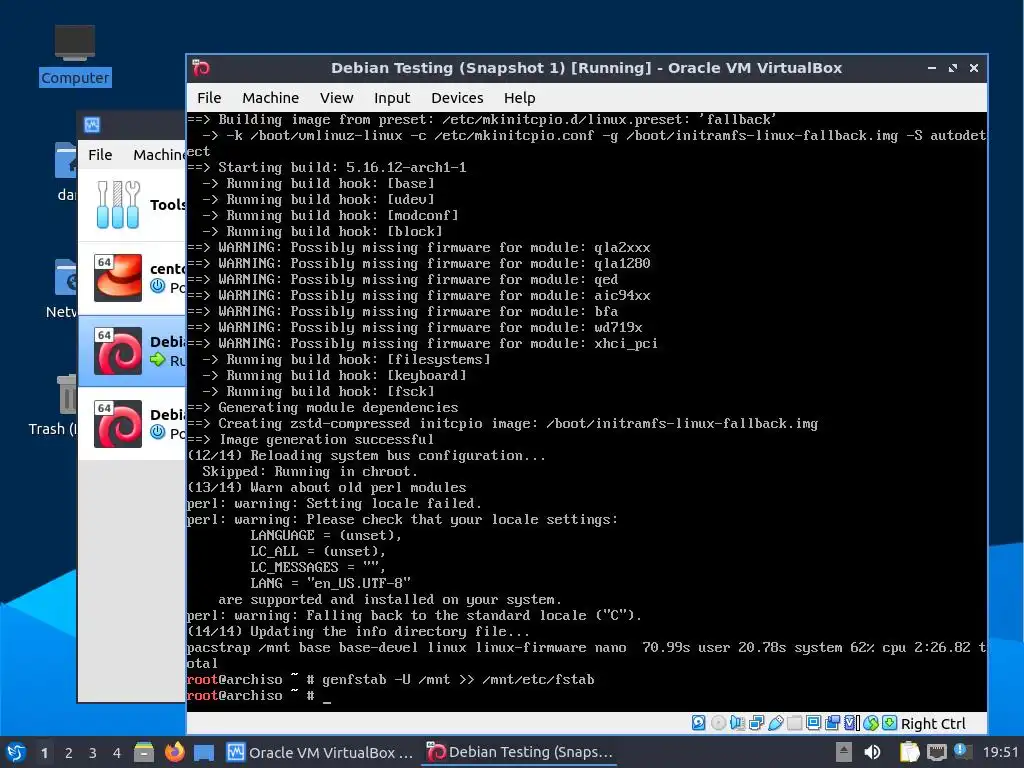Open the File menu in the Debian VM window
The height and width of the screenshot is (768, 1024).
(x=209, y=98)
